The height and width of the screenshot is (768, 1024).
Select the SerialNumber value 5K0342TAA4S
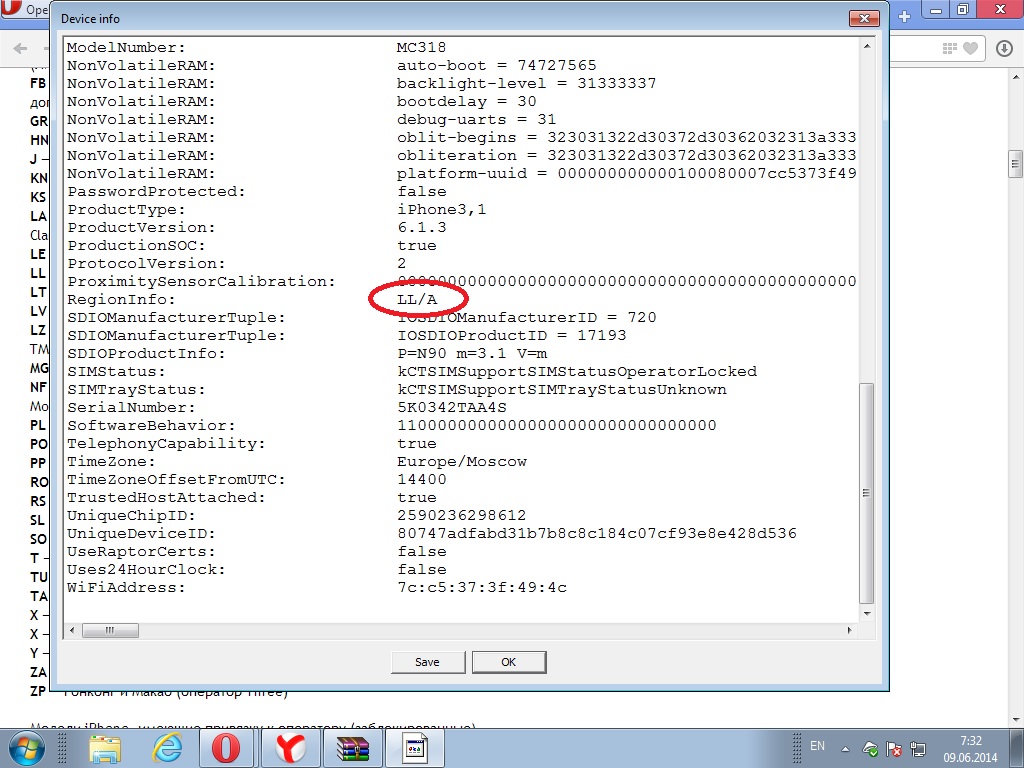451,408
